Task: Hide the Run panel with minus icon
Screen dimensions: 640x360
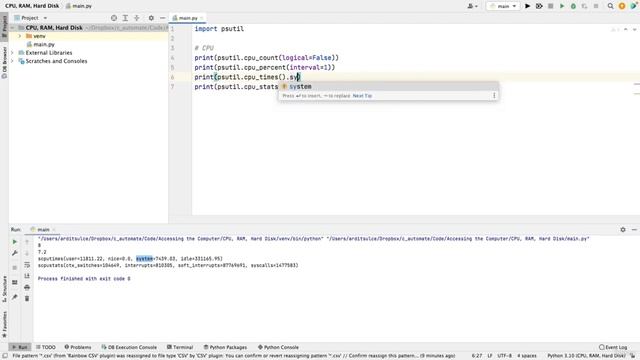Action: click(634, 230)
